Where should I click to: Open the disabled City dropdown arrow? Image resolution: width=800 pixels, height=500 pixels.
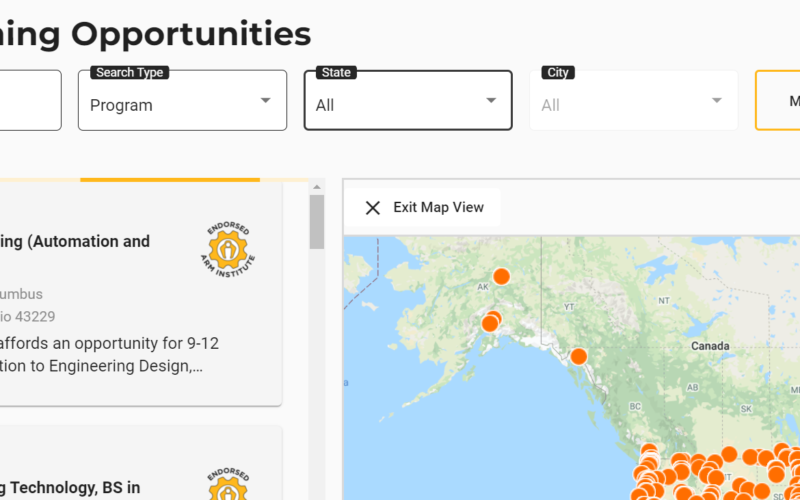[717, 100]
